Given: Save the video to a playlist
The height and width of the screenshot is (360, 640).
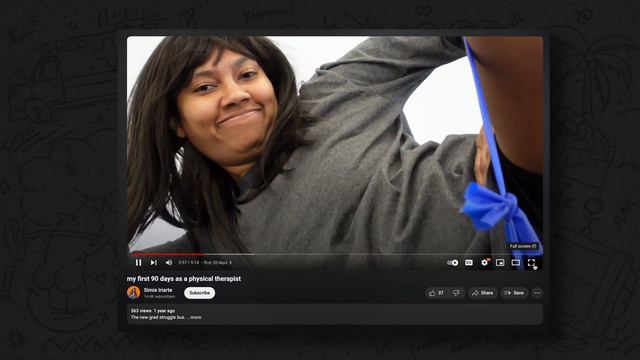Looking at the screenshot, I should pos(514,293).
